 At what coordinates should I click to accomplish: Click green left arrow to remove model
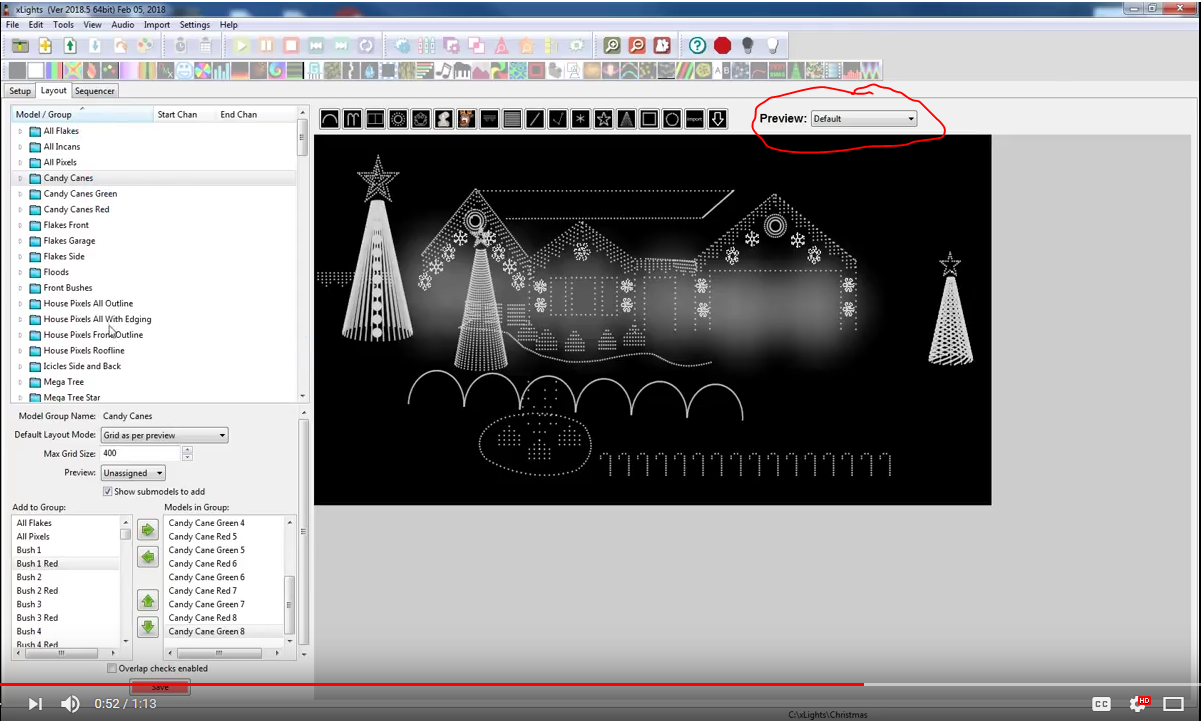tap(148, 556)
